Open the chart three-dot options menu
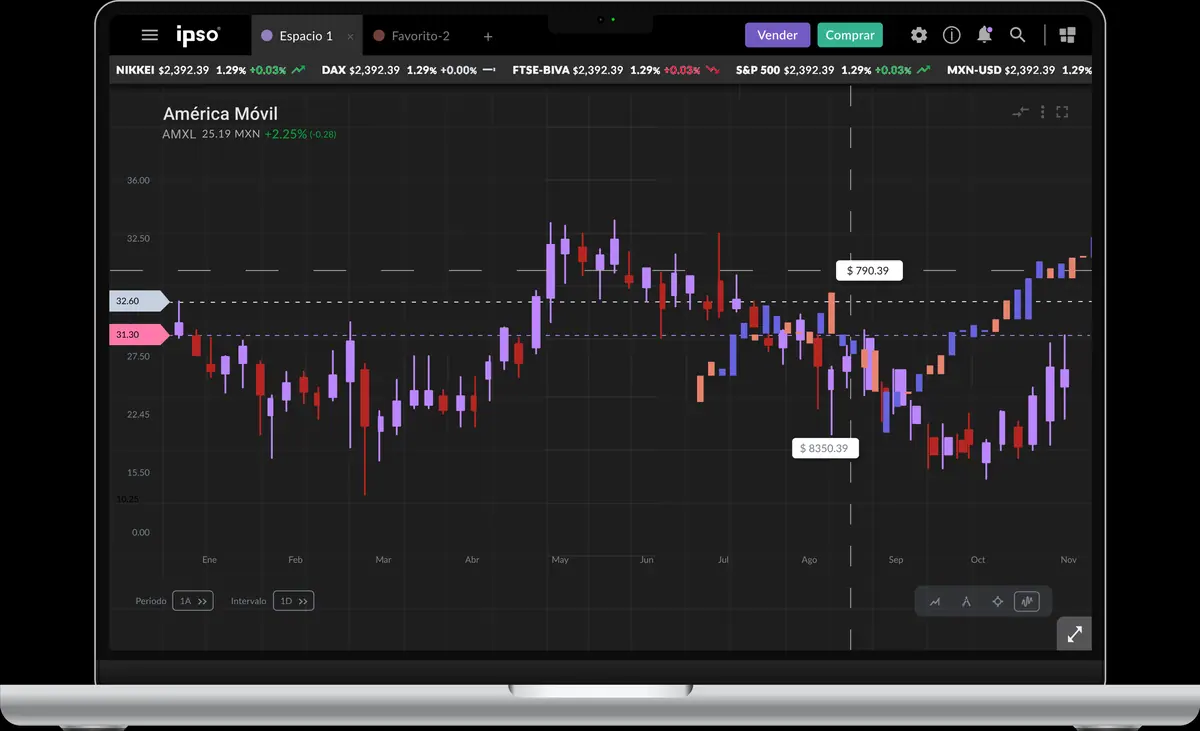 [x=1042, y=112]
